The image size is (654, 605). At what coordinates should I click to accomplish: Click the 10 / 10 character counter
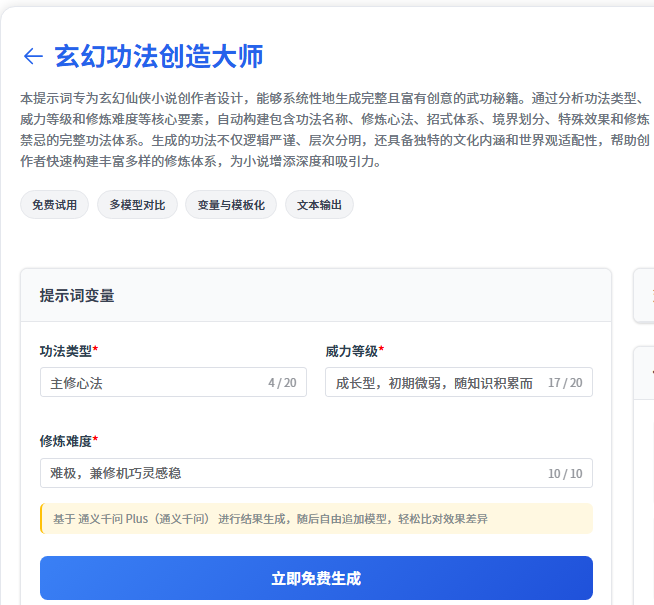(x=565, y=473)
